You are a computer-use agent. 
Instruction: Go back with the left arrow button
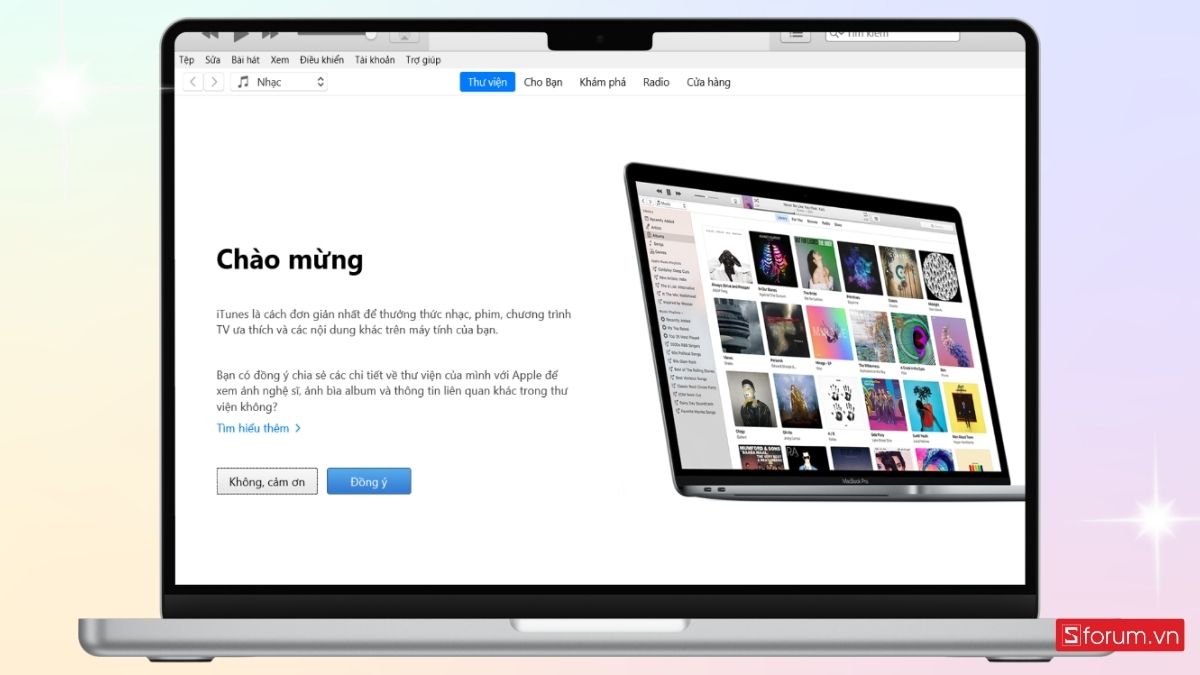[193, 82]
